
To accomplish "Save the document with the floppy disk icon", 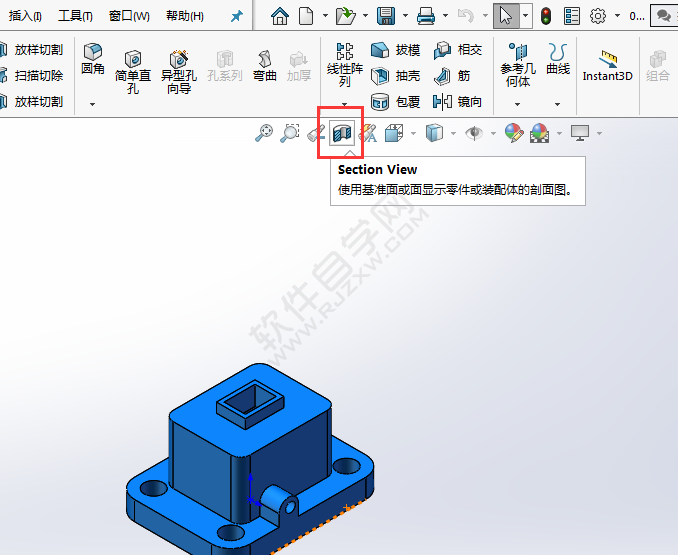I will [386, 16].
